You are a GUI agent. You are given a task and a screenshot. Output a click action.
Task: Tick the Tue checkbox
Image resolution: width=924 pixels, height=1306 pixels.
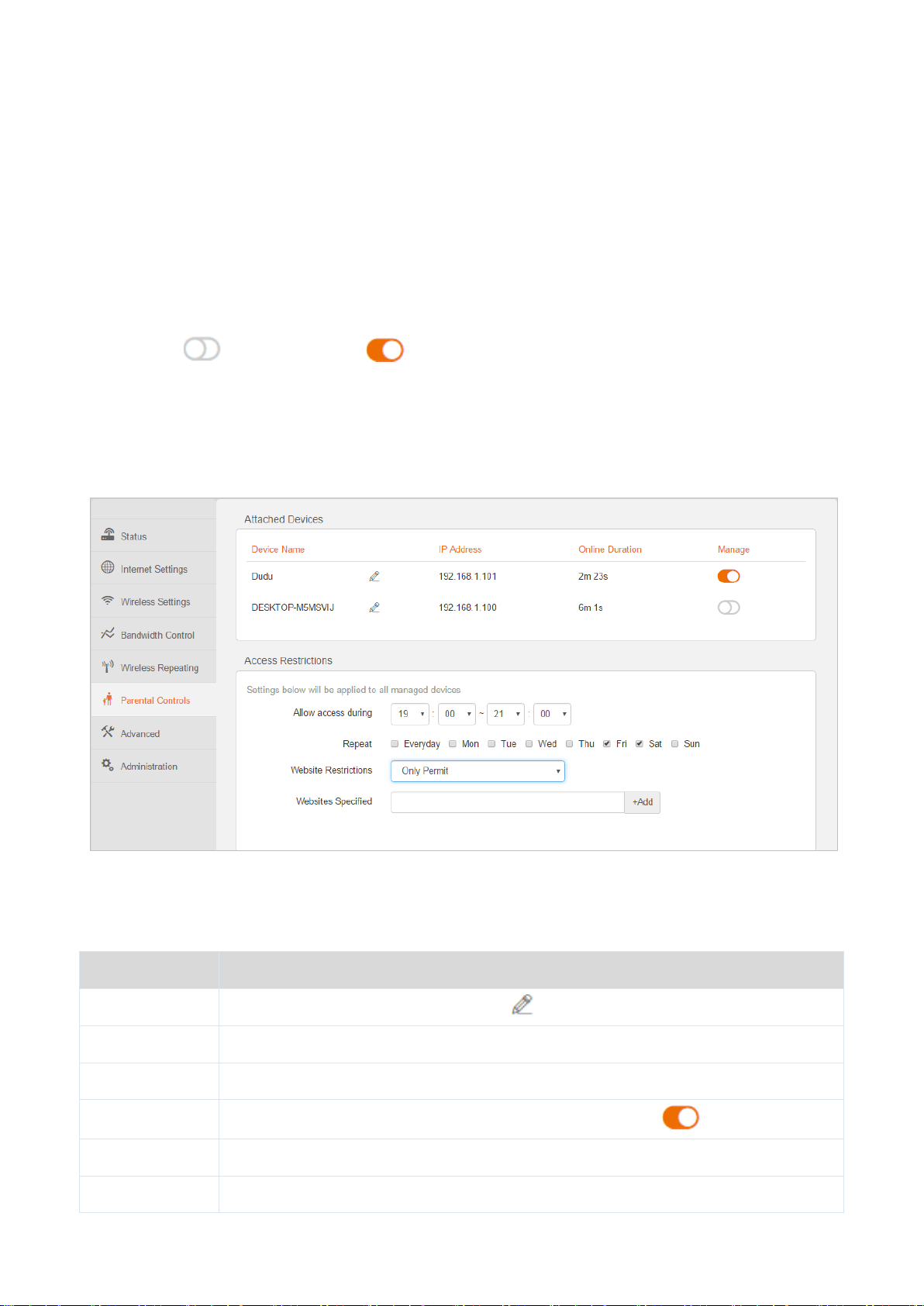point(491,743)
